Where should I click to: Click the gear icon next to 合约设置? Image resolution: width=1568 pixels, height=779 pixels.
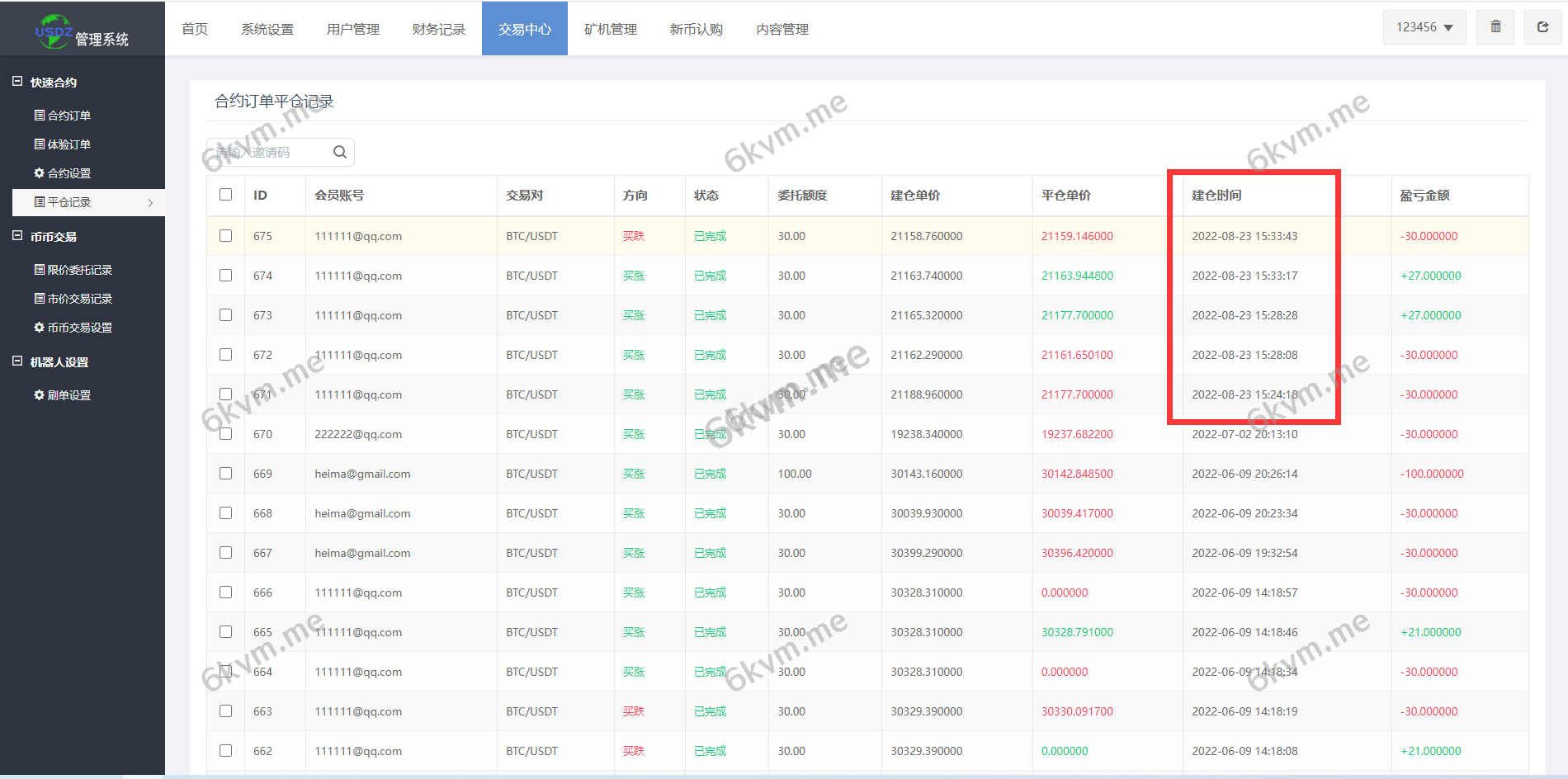(38, 172)
